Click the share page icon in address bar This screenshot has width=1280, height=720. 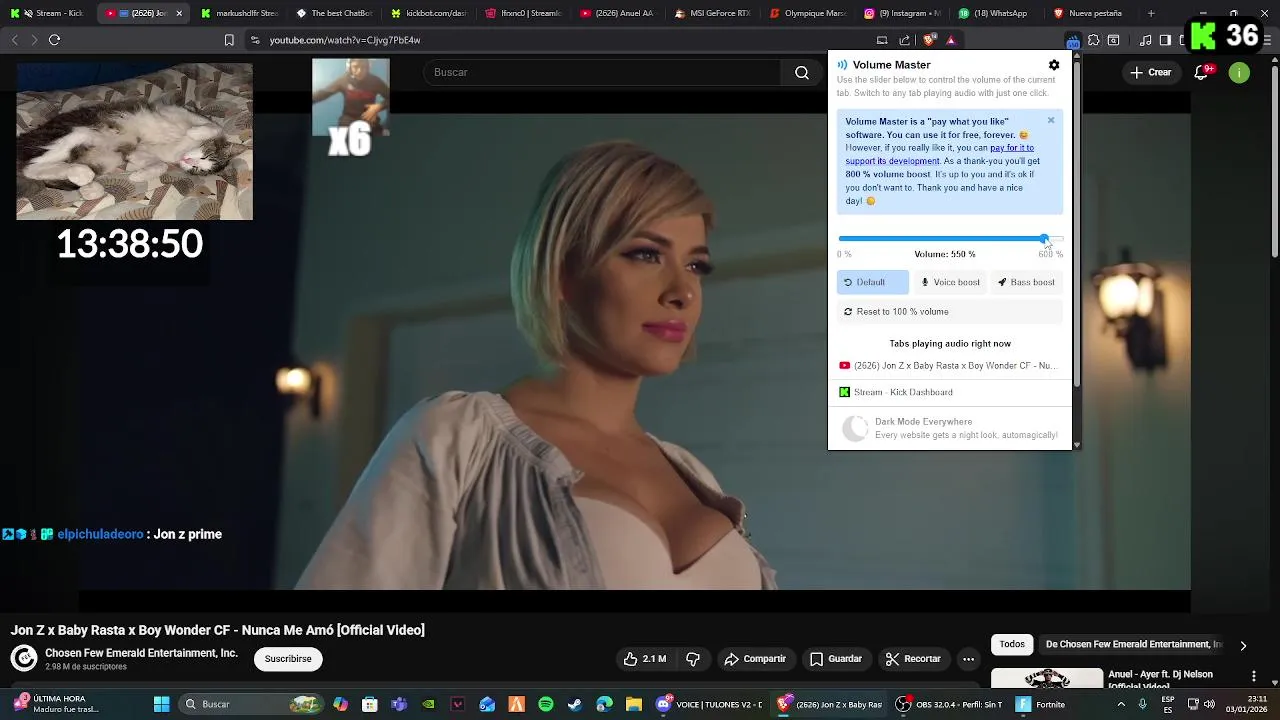point(904,40)
